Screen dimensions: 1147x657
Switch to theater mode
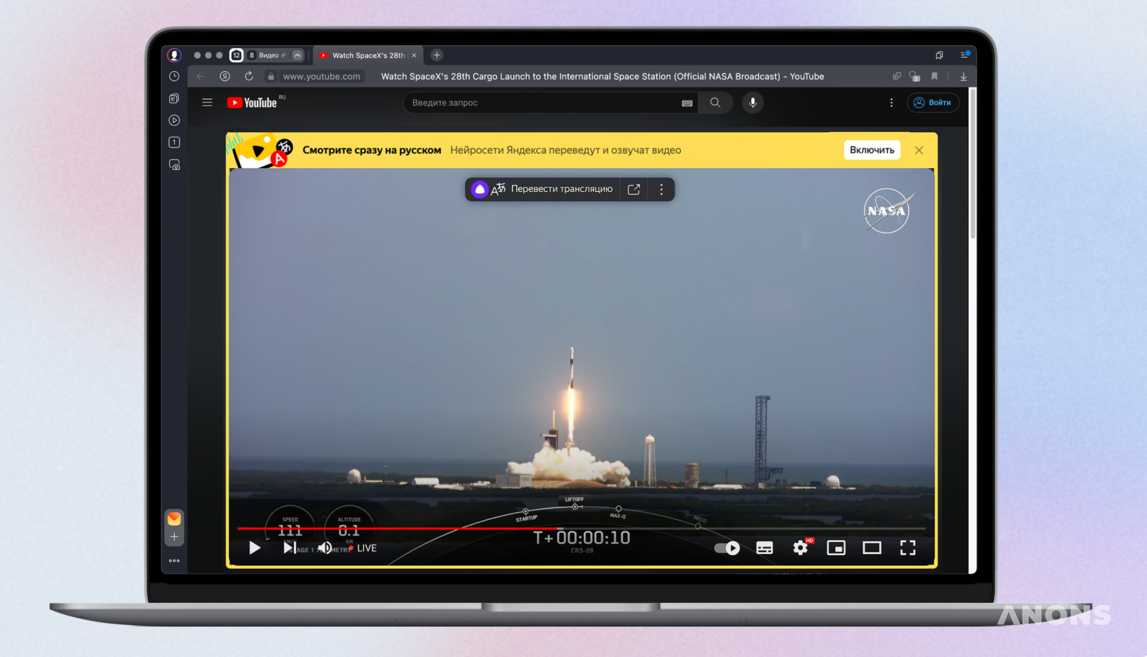(x=872, y=547)
